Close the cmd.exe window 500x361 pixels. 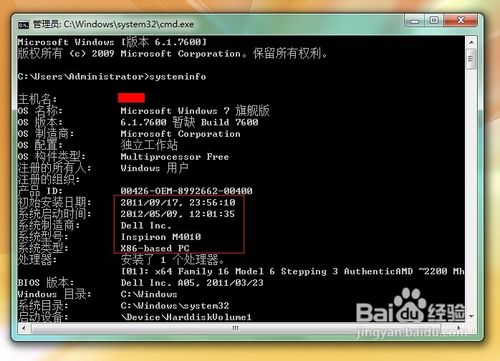[x=461, y=21]
